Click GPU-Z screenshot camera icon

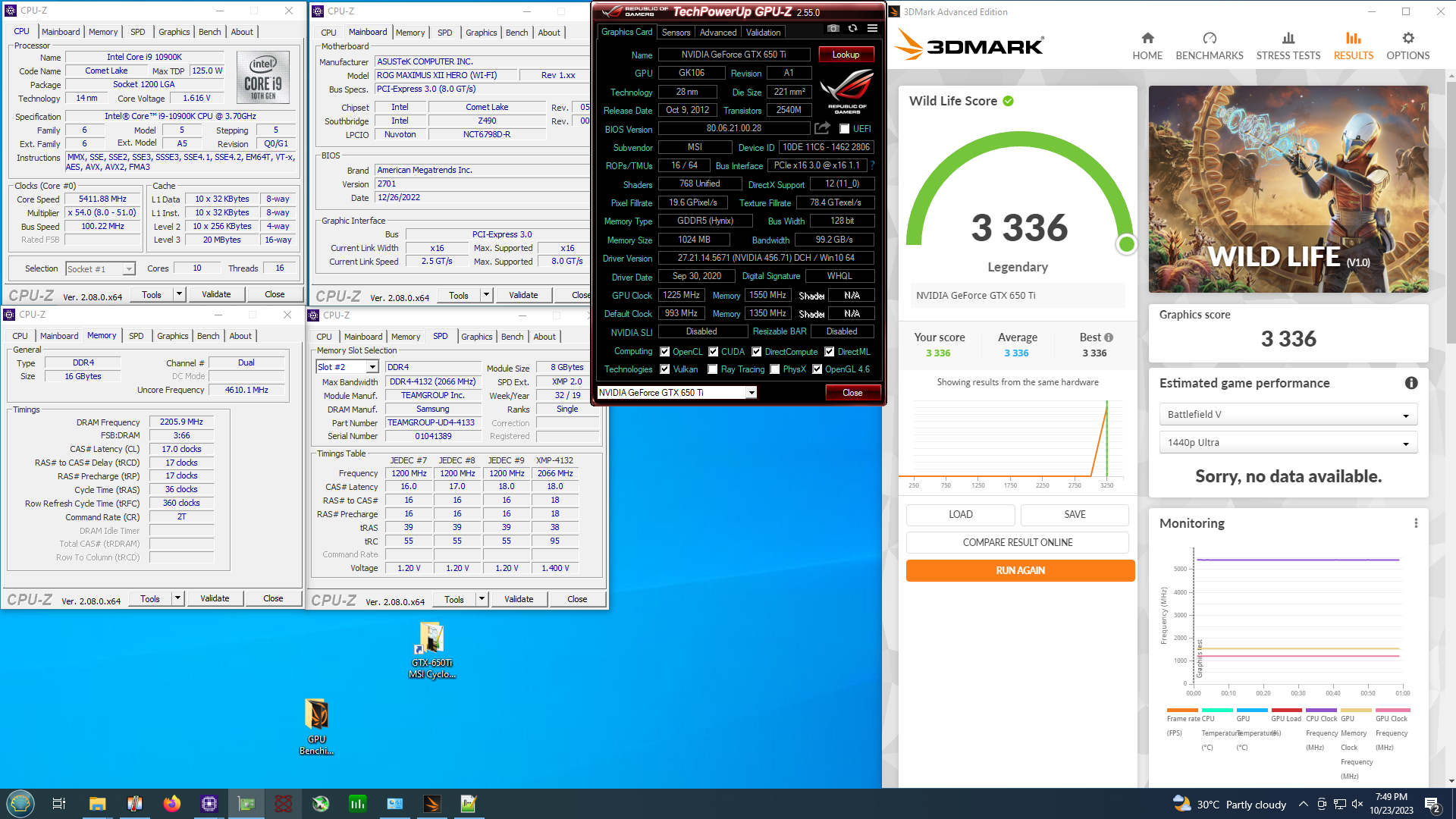(x=833, y=28)
